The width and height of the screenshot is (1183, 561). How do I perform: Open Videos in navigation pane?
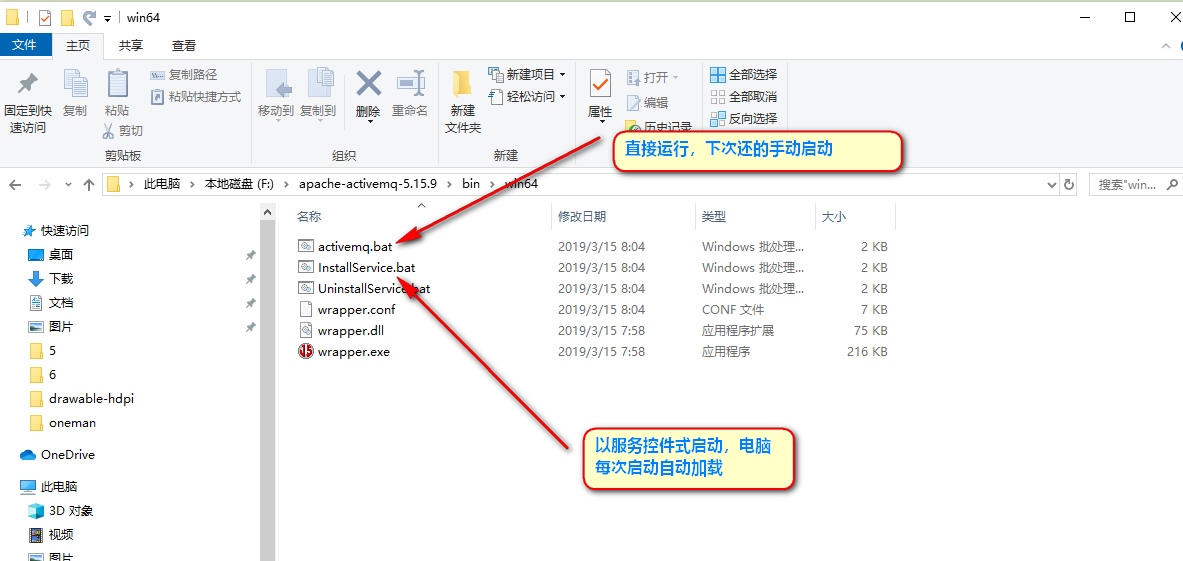pos(61,535)
